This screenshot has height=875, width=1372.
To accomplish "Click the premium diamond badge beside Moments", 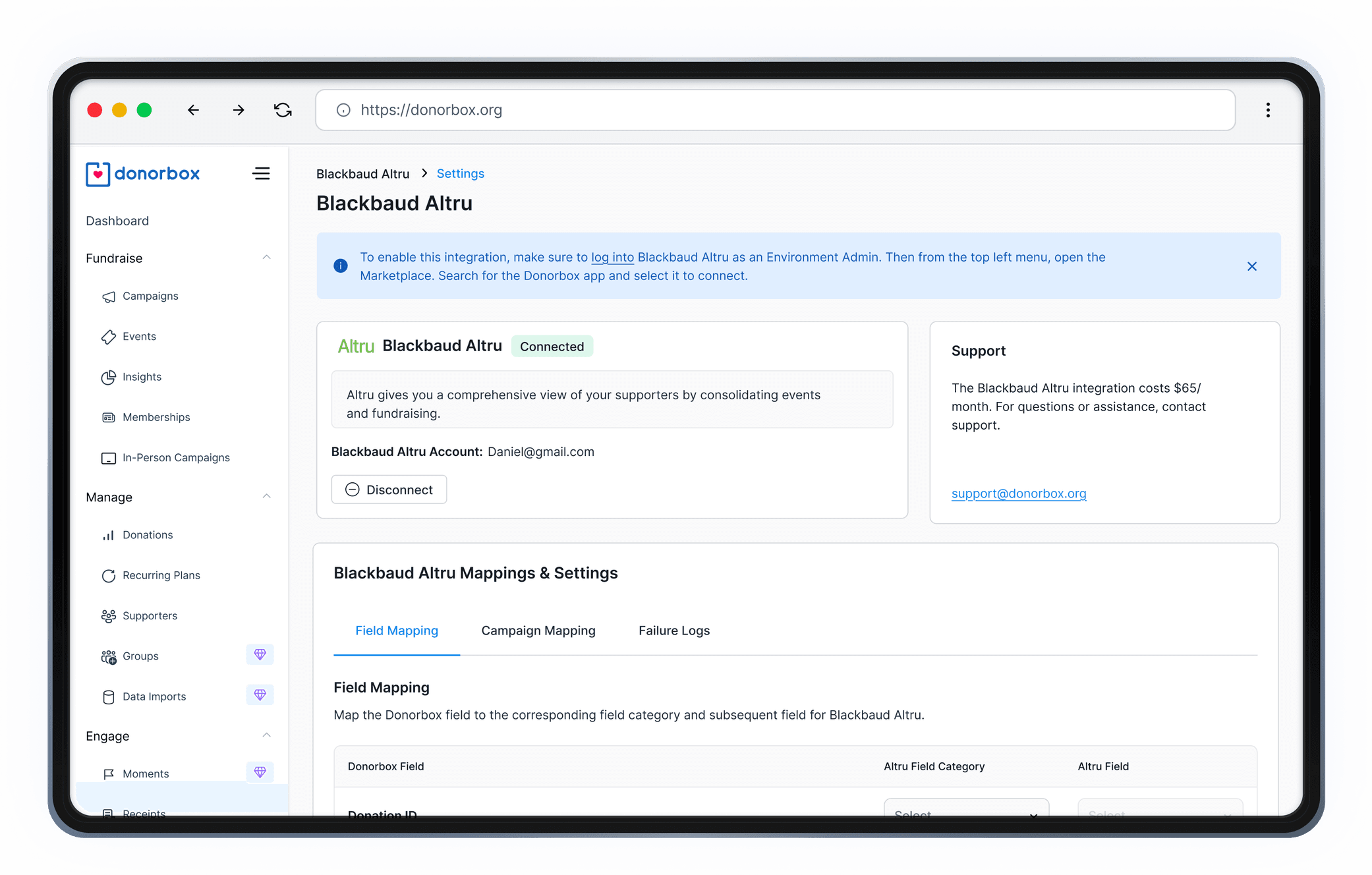I will [x=260, y=772].
